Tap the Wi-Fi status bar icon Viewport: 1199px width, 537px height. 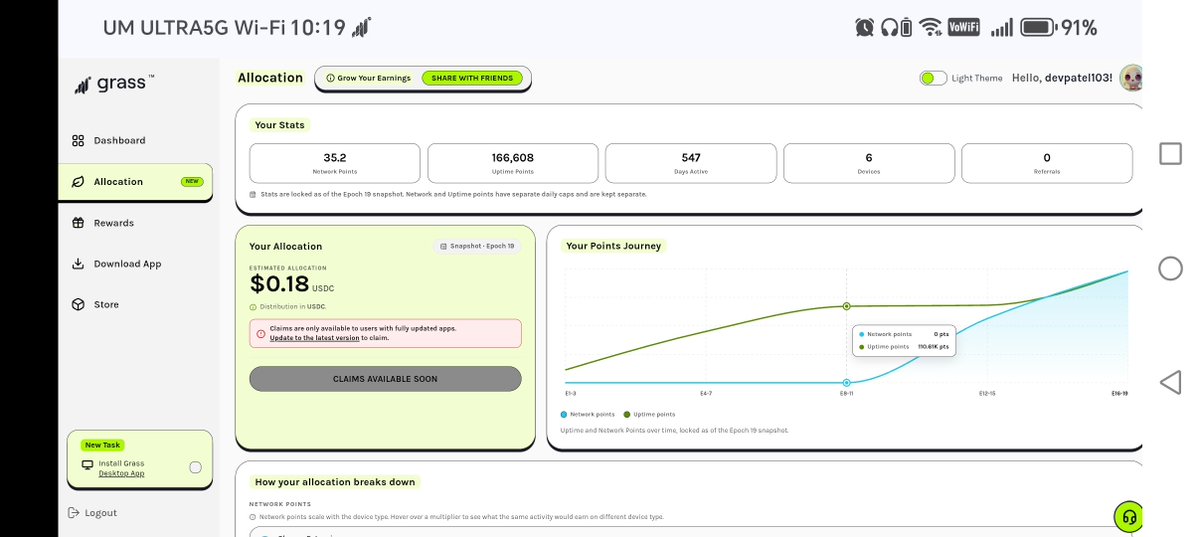931,28
